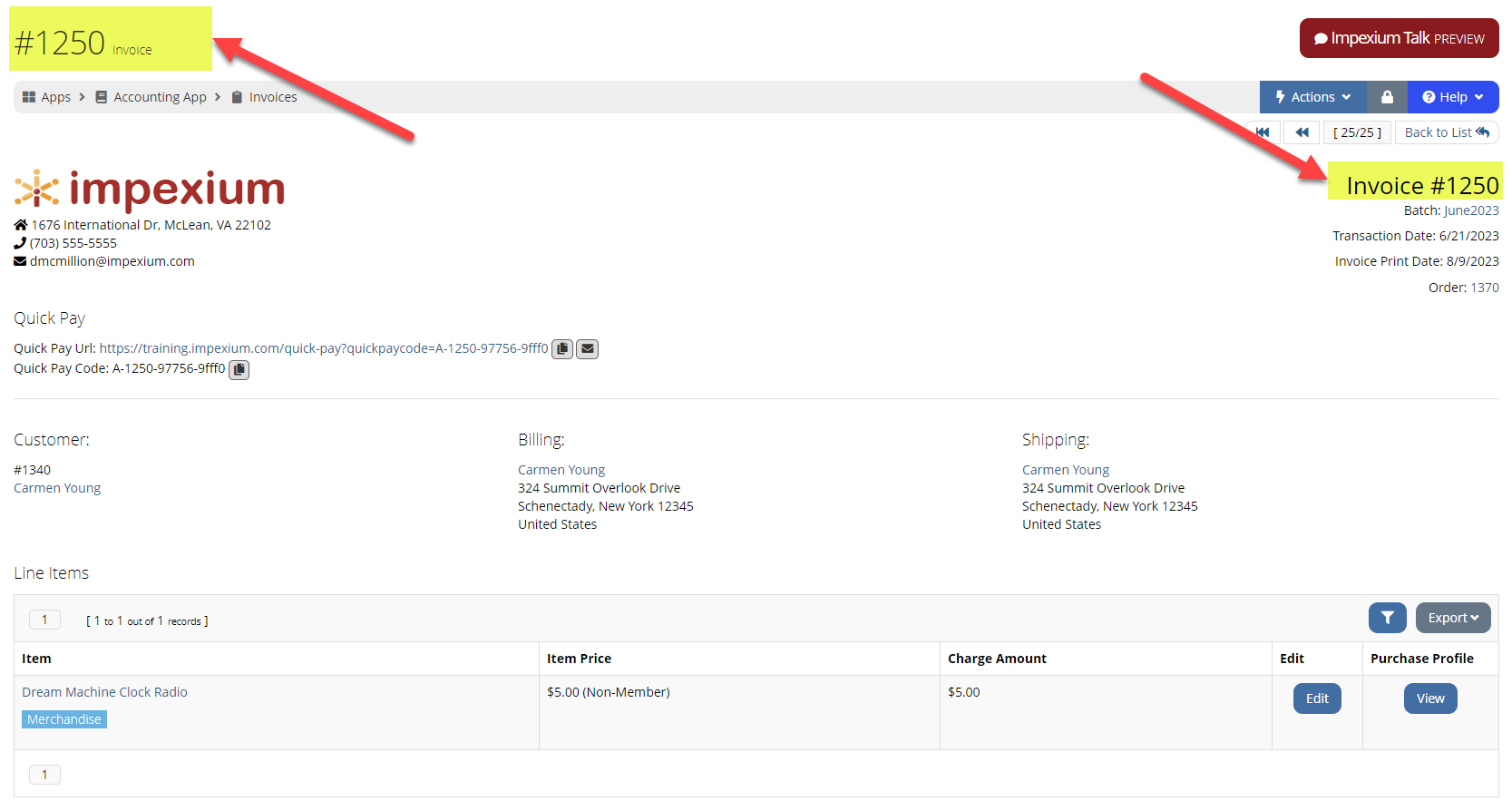Click the Merchandise tag
Image resolution: width=1512 pixels, height=801 pixels.
[64, 719]
